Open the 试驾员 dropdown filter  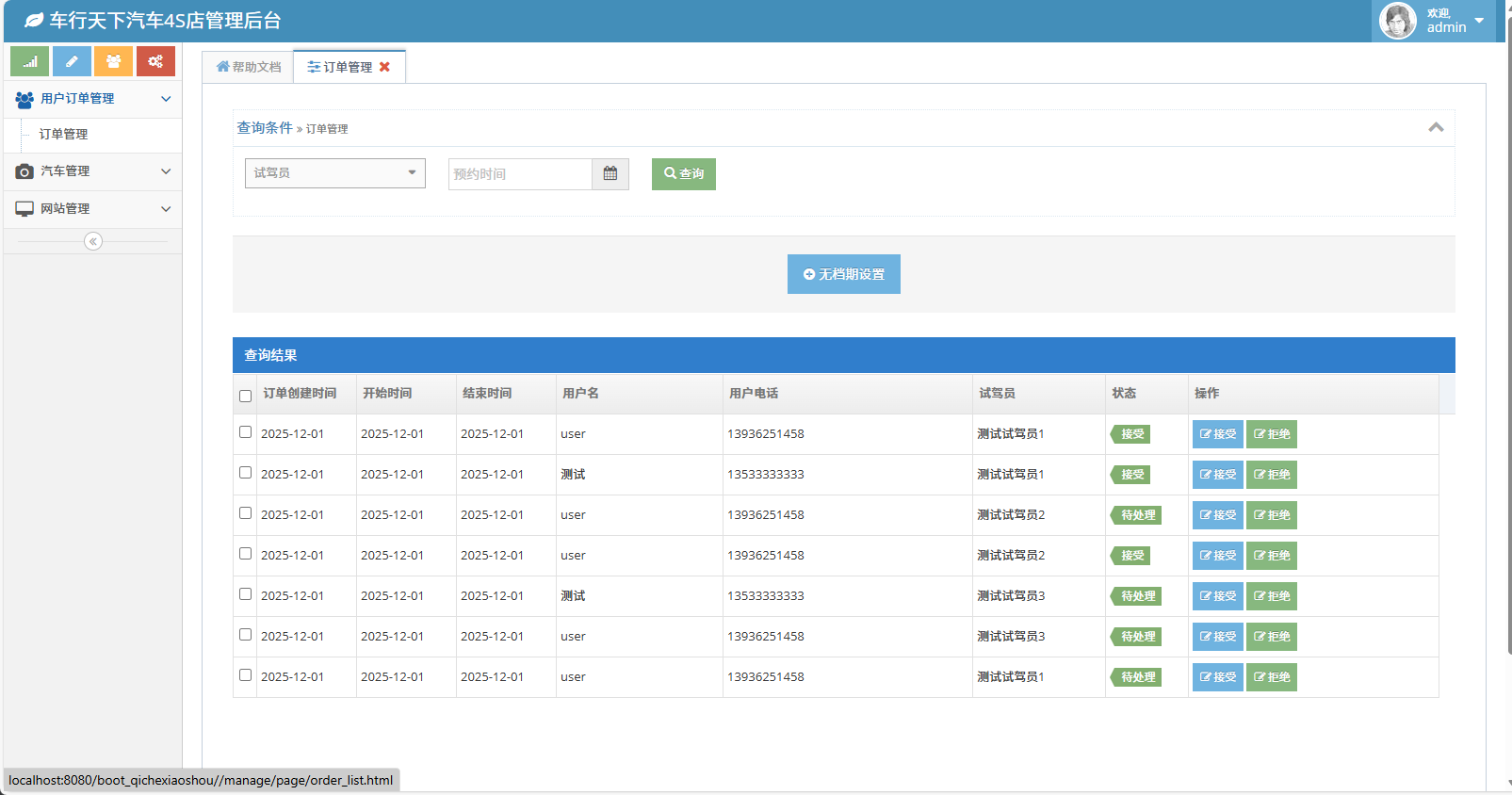[x=334, y=173]
